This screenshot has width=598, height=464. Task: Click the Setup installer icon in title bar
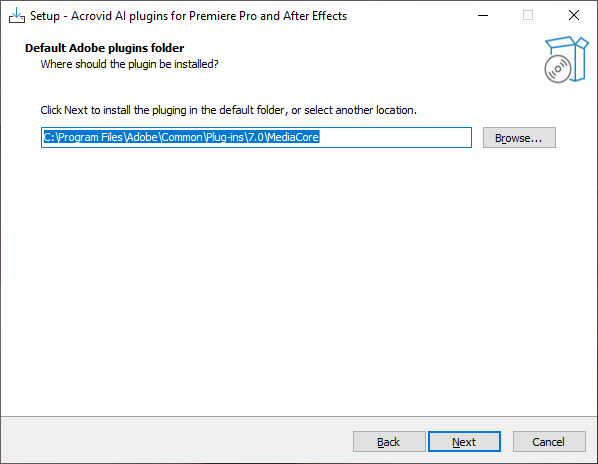pos(16,16)
